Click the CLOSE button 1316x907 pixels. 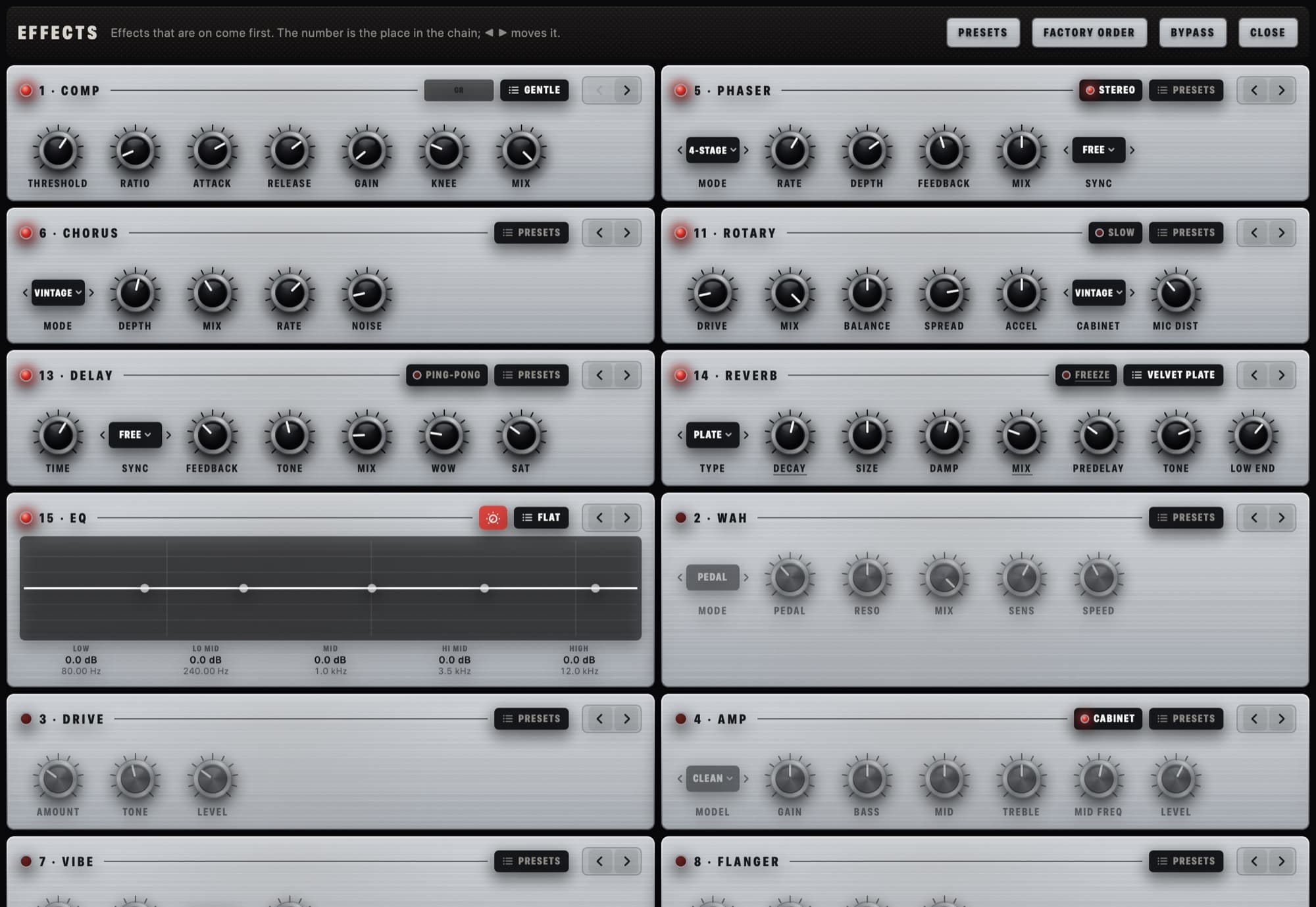click(x=1267, y=33)
